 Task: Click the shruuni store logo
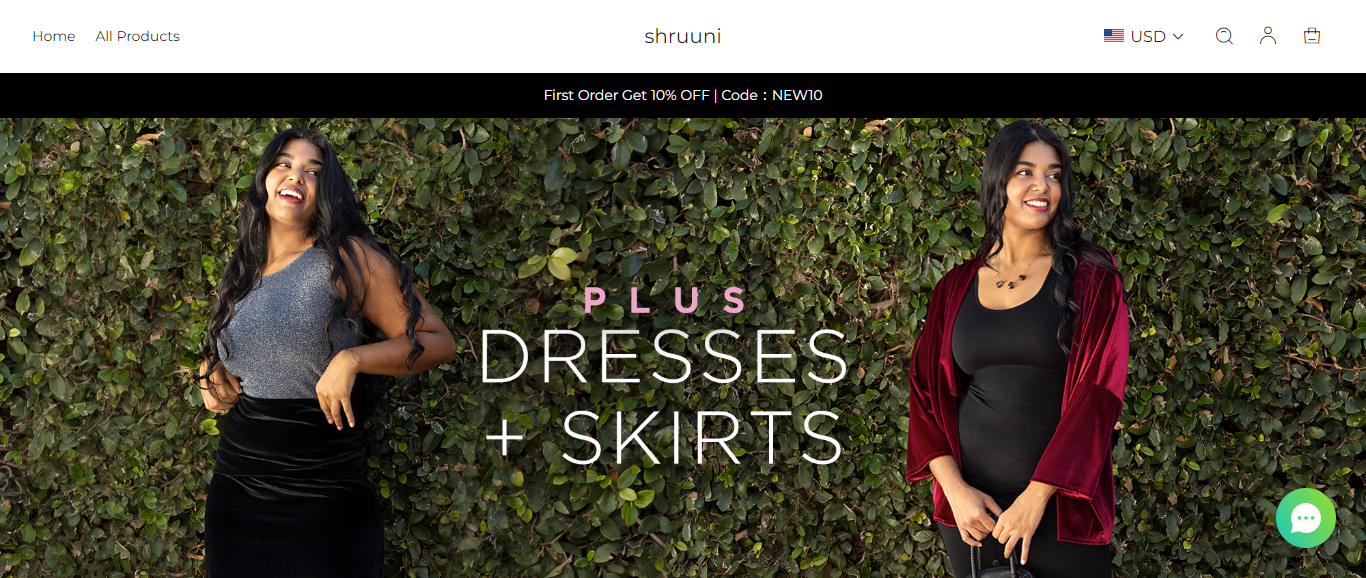pos(683,36)
